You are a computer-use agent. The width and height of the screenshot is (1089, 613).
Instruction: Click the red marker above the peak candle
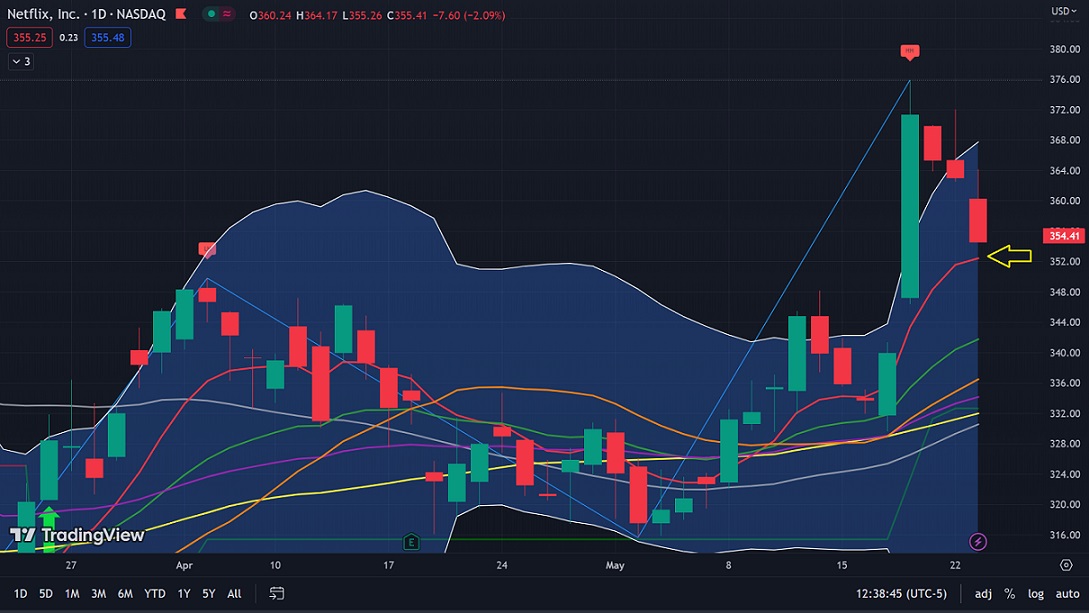click(x=910, y=52)
